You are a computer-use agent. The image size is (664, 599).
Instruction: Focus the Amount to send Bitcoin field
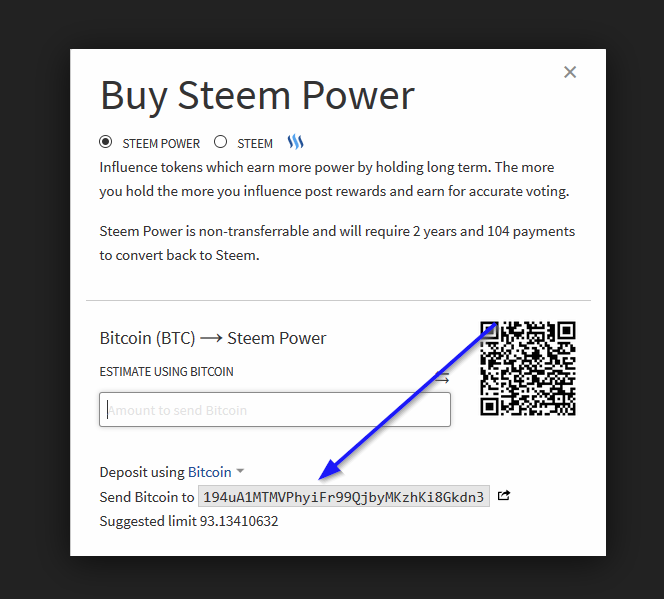click(x=275, y=410)
